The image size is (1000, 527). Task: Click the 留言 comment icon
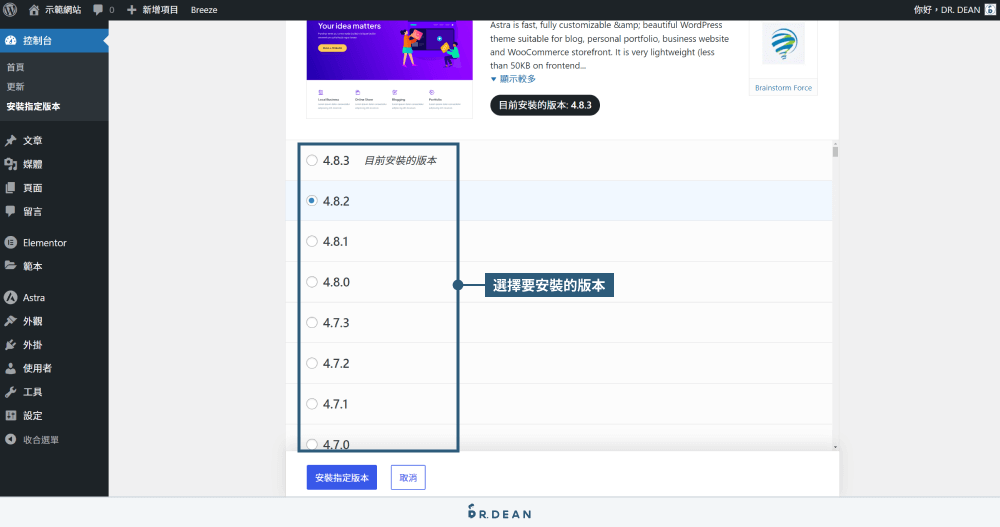coord(11,211)
